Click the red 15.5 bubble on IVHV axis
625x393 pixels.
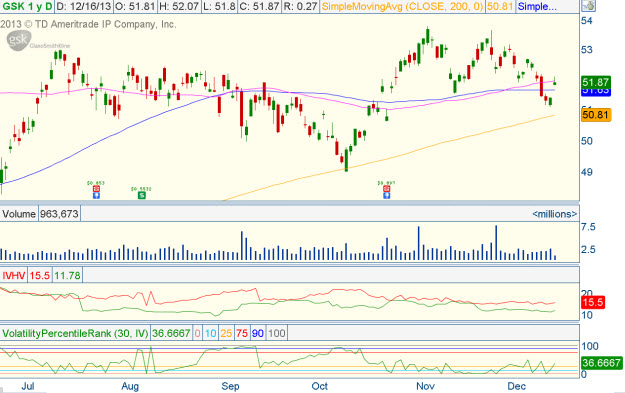point(593,302)
